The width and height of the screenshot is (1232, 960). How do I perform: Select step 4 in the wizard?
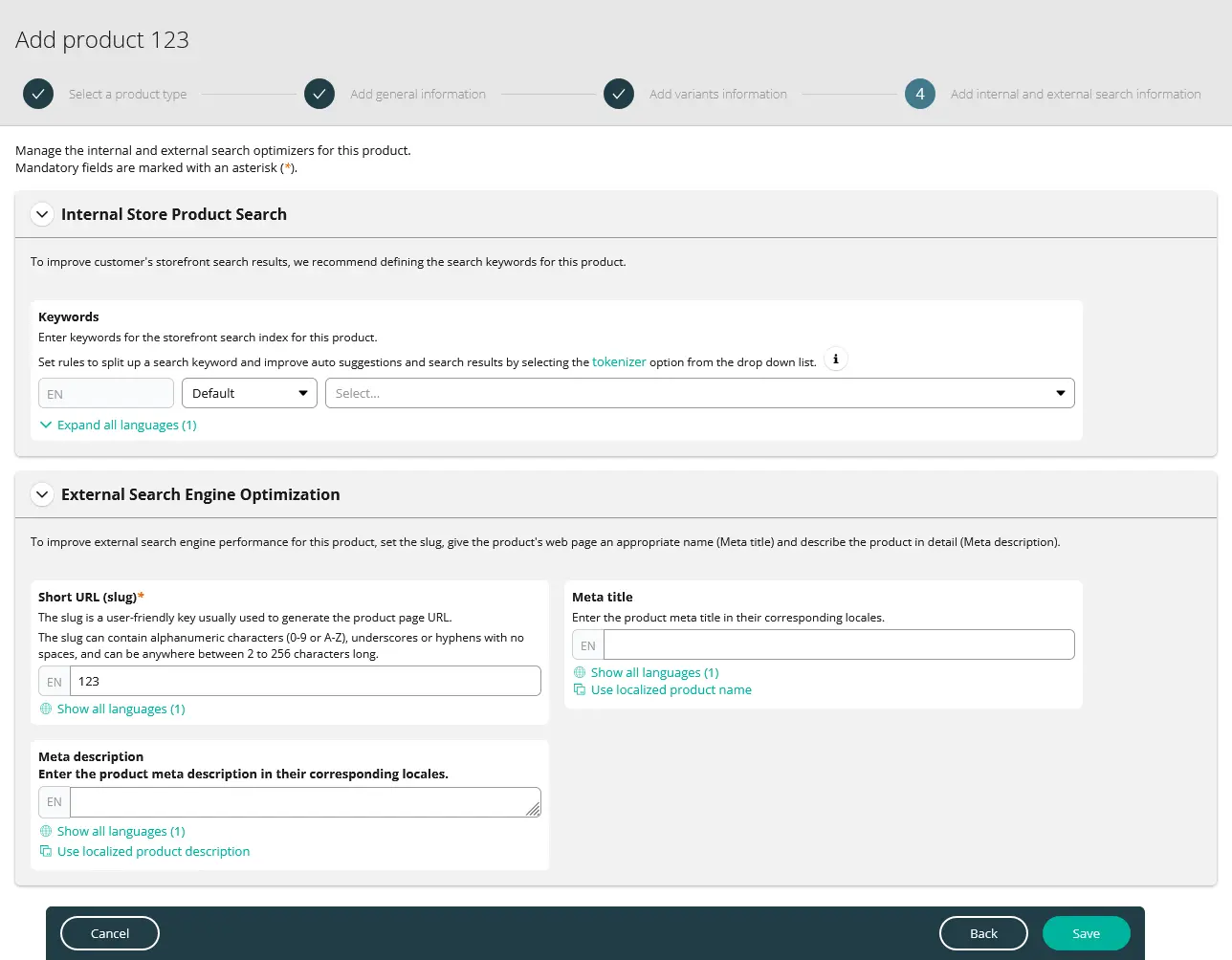click(919, 94)
